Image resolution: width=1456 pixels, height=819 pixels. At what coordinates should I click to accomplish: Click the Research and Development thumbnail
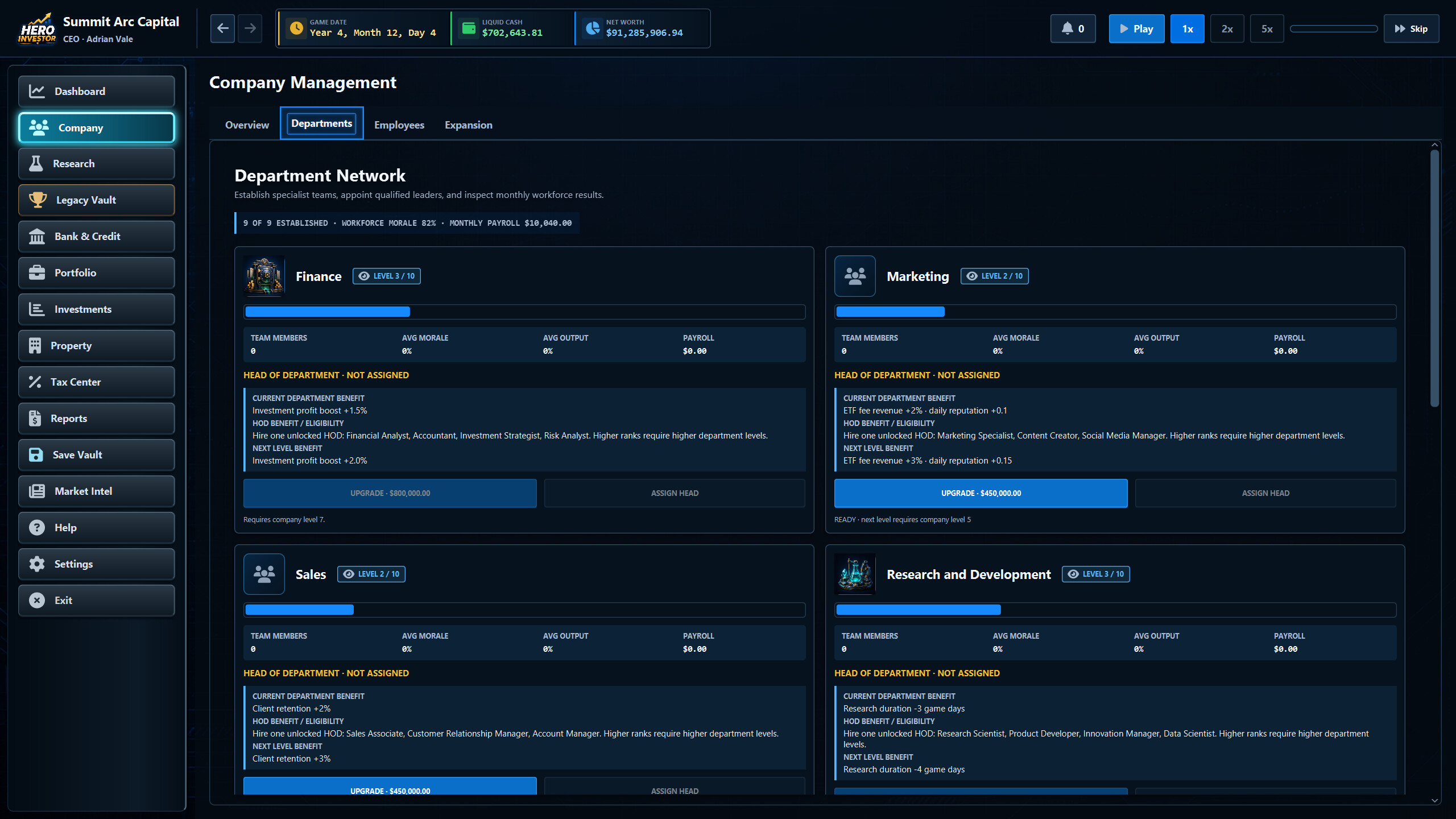coord(855,574)
